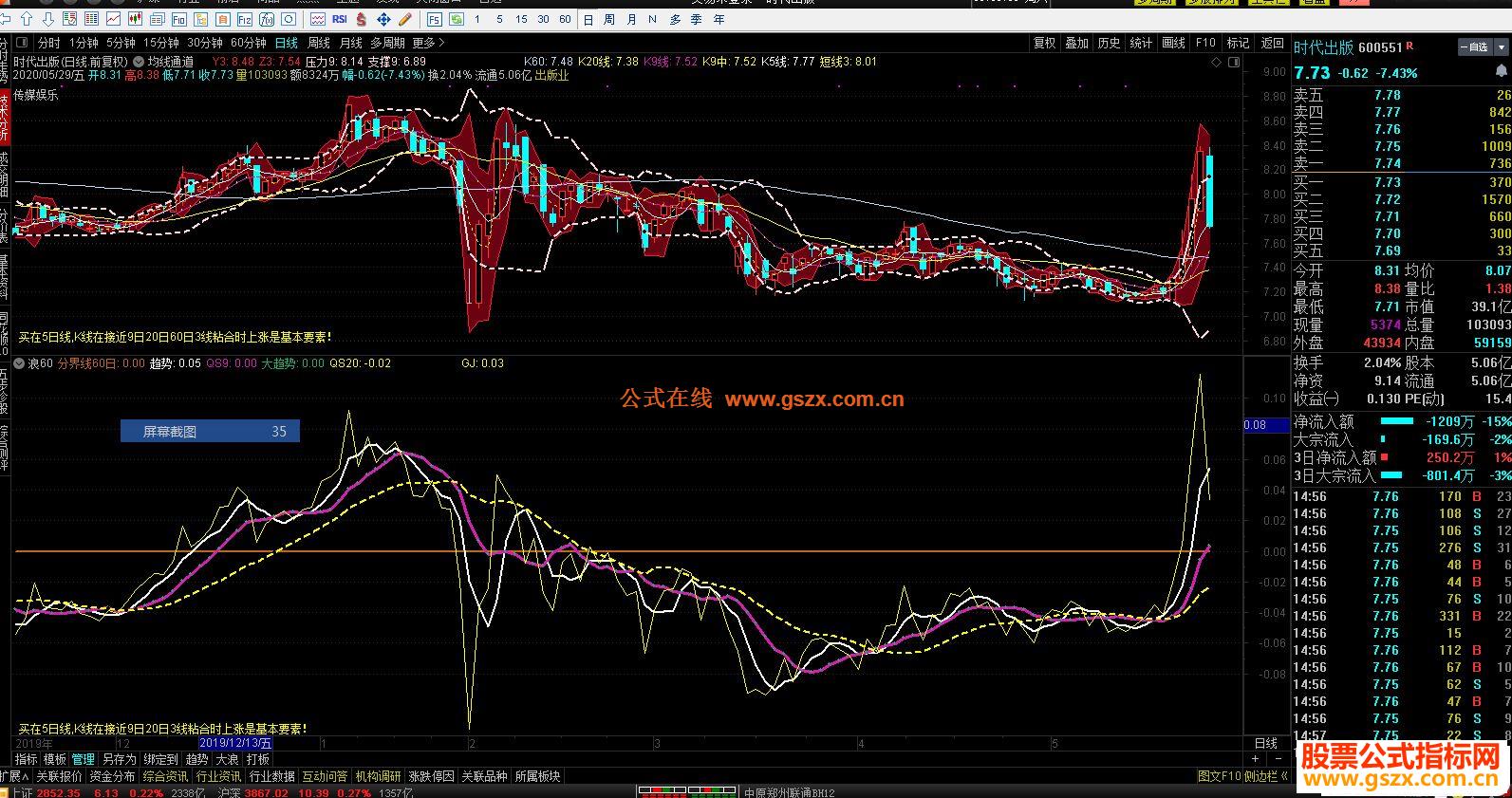Open the quote table grid icon
1512x798 pixels.
click(91, 19)
